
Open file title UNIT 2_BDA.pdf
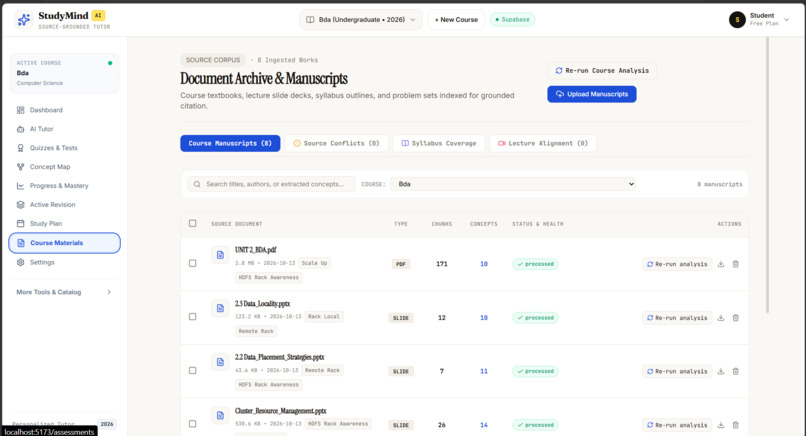[255, 250]
